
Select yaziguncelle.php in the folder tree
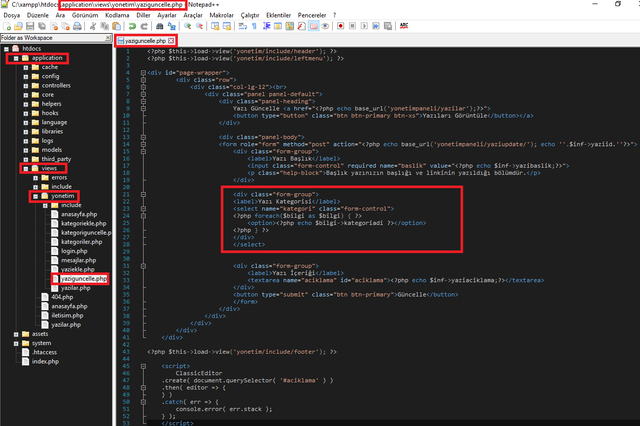pyautogui.click(x=84, y=279)
